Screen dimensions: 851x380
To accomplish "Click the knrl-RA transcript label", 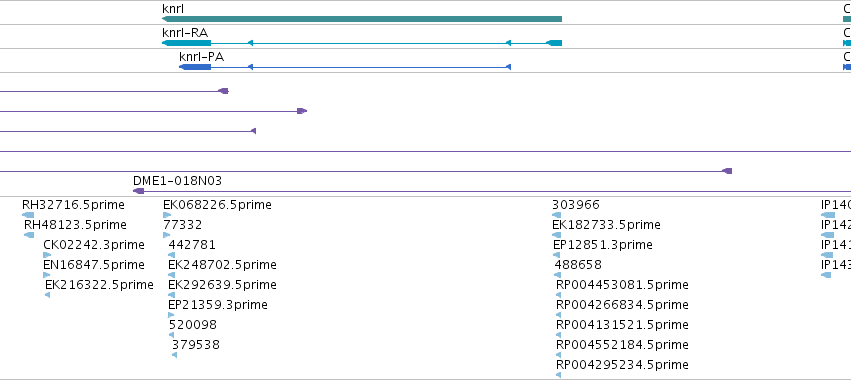I will (185, 31).
